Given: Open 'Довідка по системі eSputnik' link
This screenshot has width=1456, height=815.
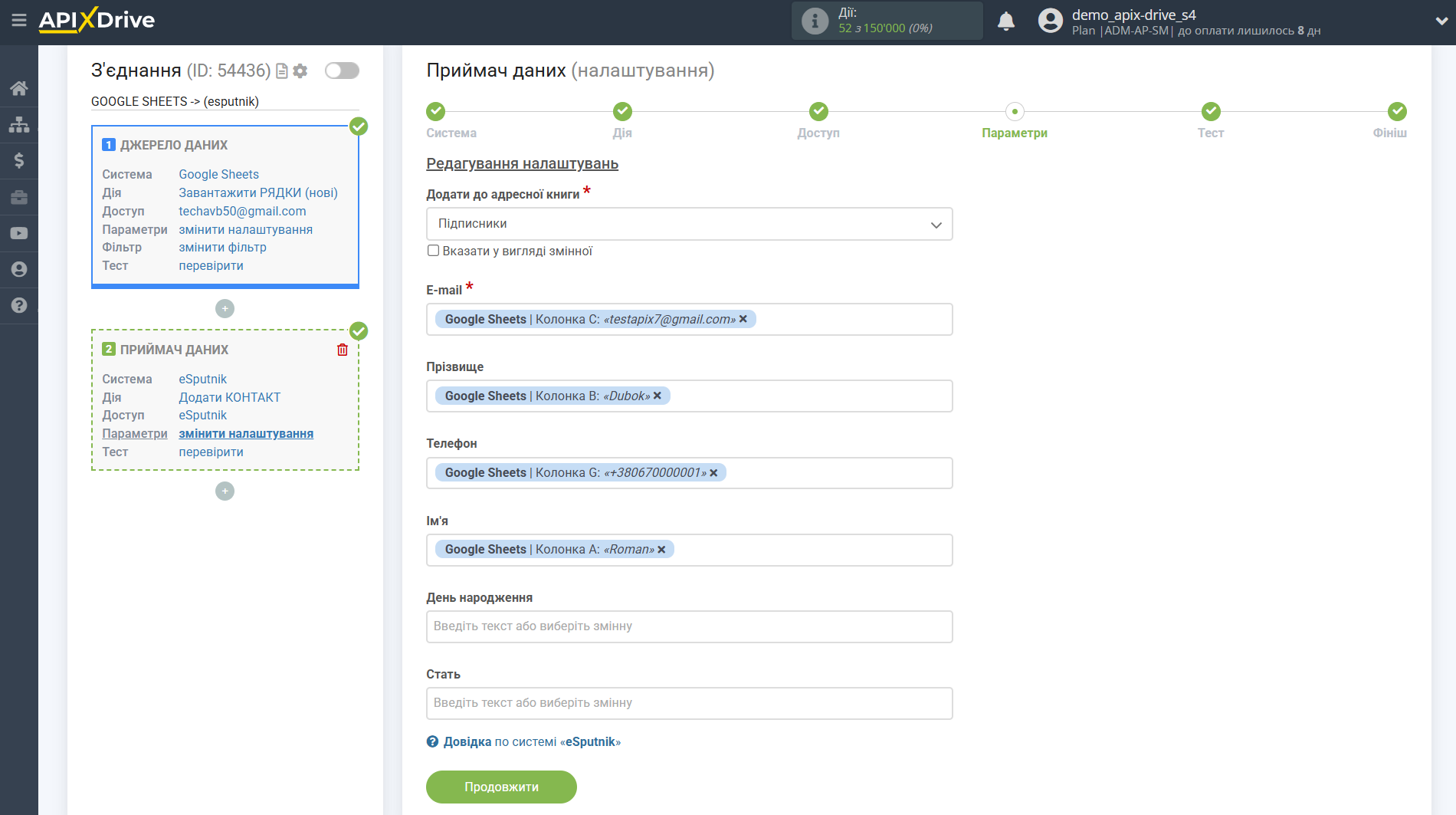Looking at the screenshot, I should tap(532, 741).
